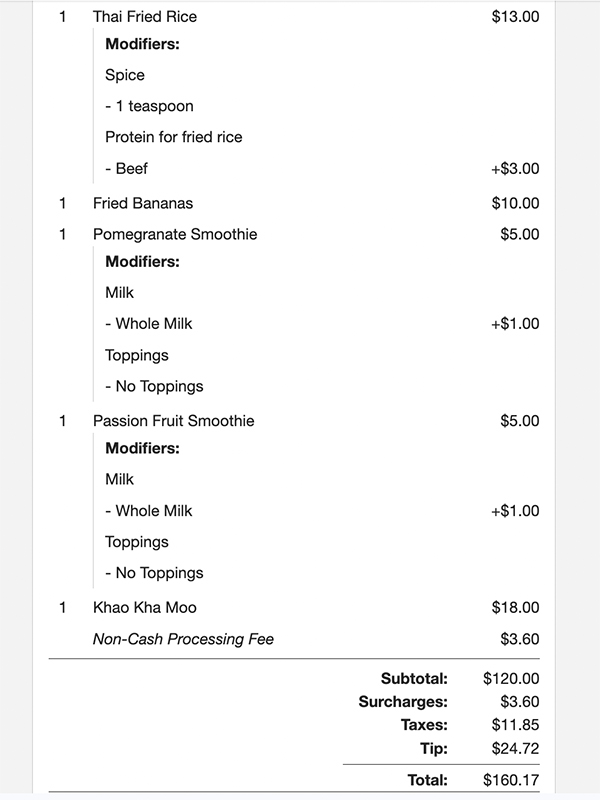
Task: Select the Fried Bananas line item
Action: (143, 203)
